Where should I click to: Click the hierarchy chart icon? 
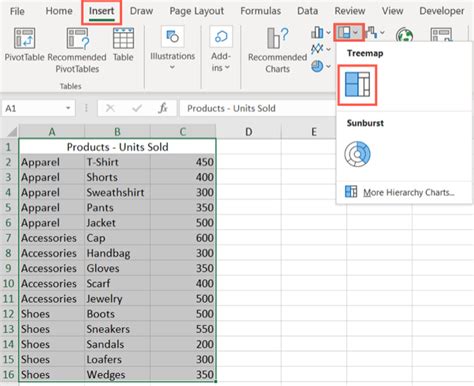tap(344, 33)
